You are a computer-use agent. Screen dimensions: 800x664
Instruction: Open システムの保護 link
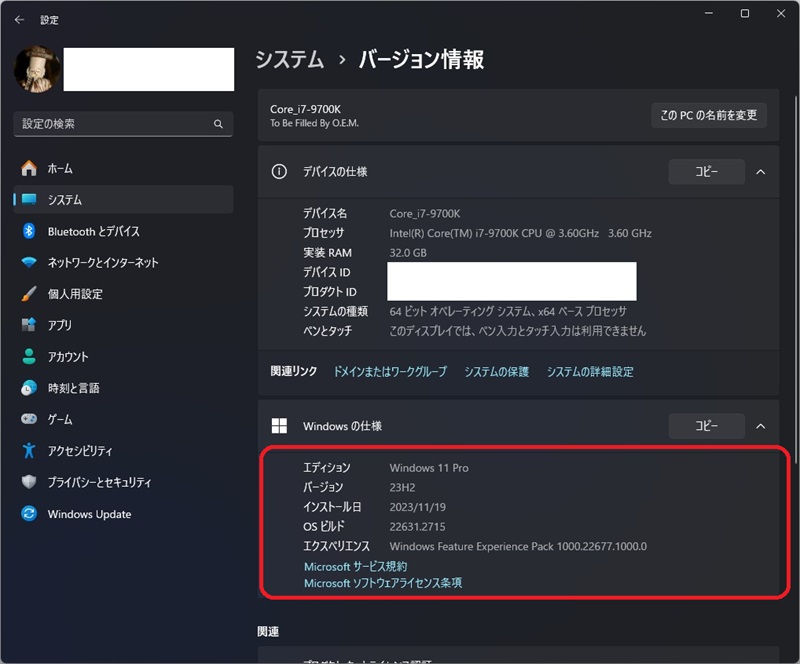496,372
